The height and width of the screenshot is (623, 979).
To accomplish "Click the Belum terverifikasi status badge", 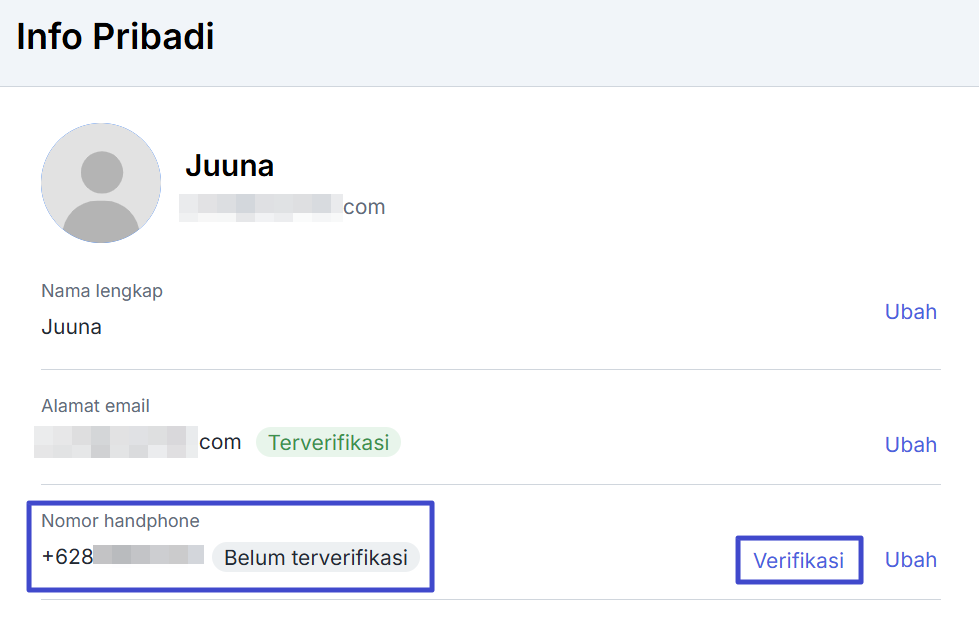I will (x=315, y=558).
